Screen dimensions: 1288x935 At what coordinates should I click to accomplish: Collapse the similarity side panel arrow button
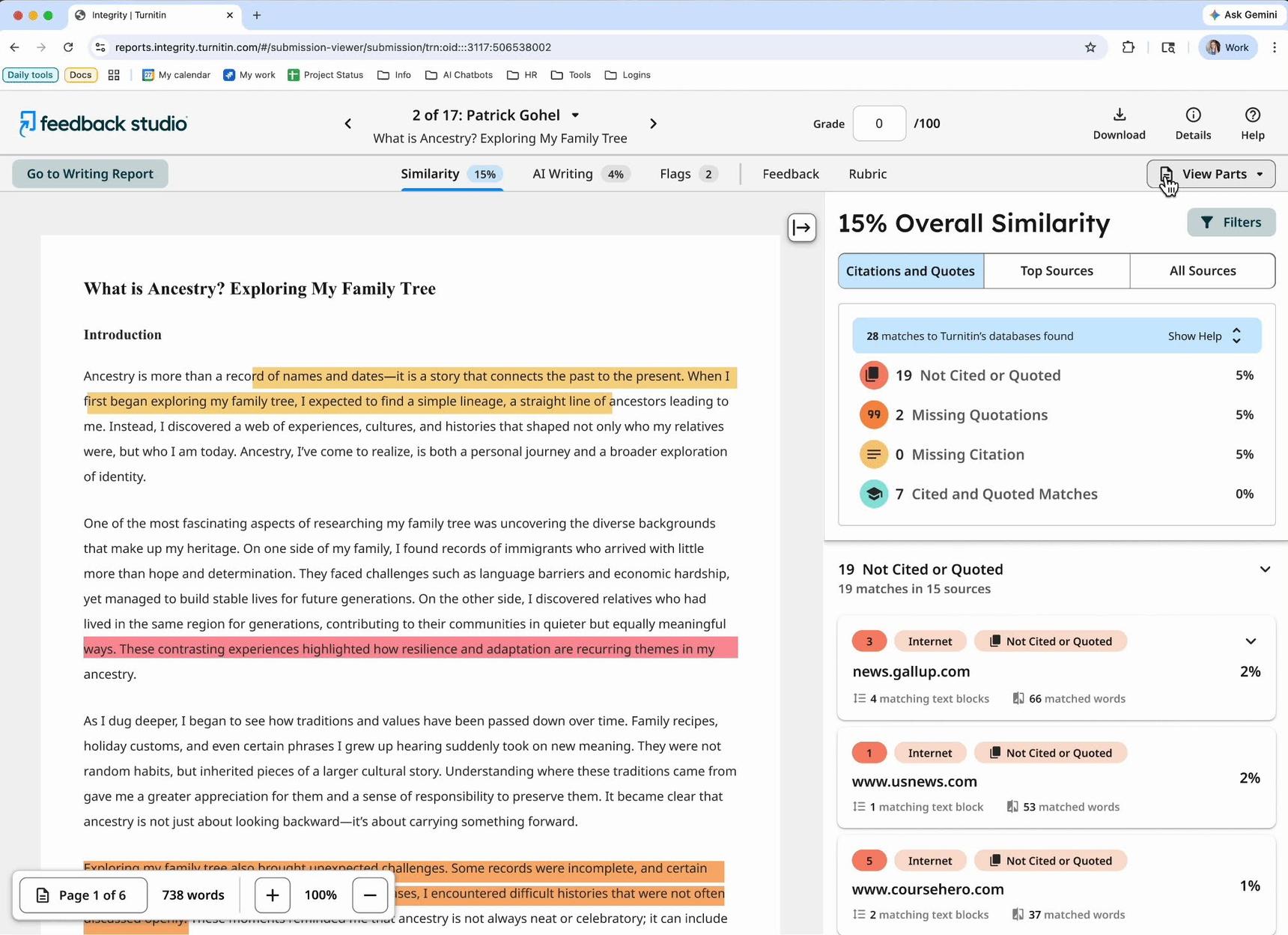click(x=801, y=227)
